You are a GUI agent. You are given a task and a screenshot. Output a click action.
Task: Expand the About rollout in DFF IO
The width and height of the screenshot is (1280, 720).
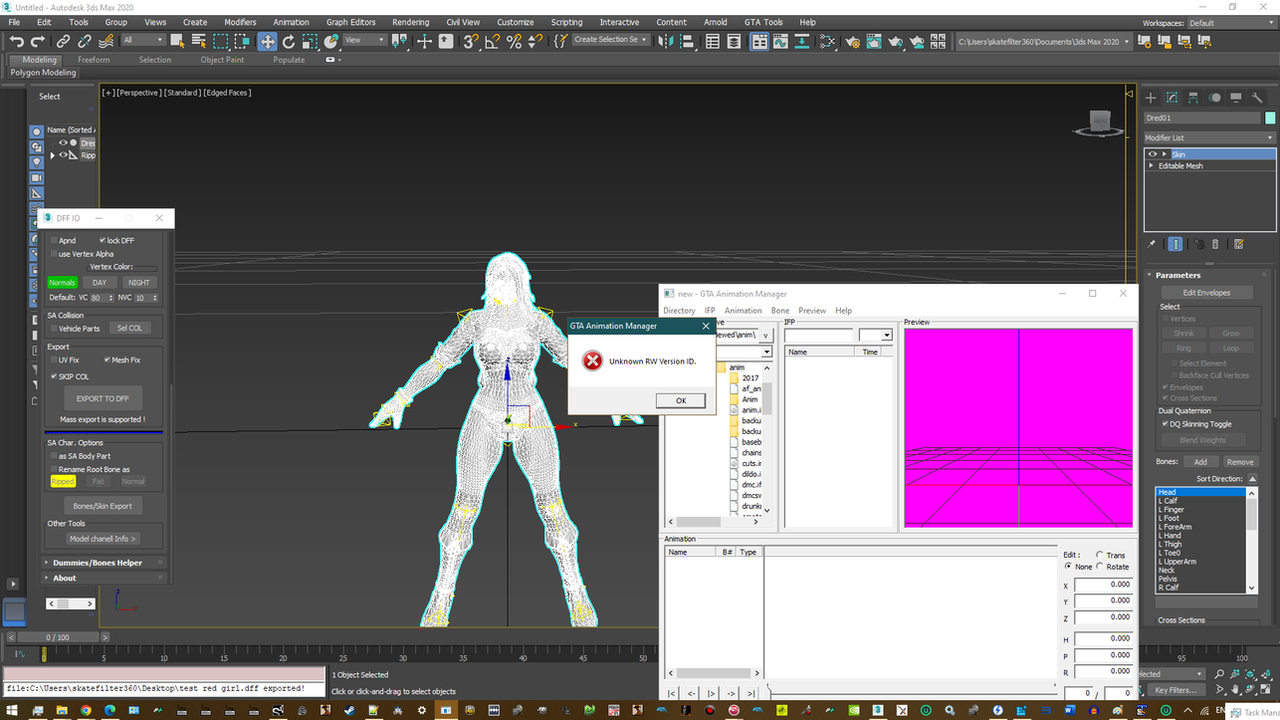click(x=105, y=577)
